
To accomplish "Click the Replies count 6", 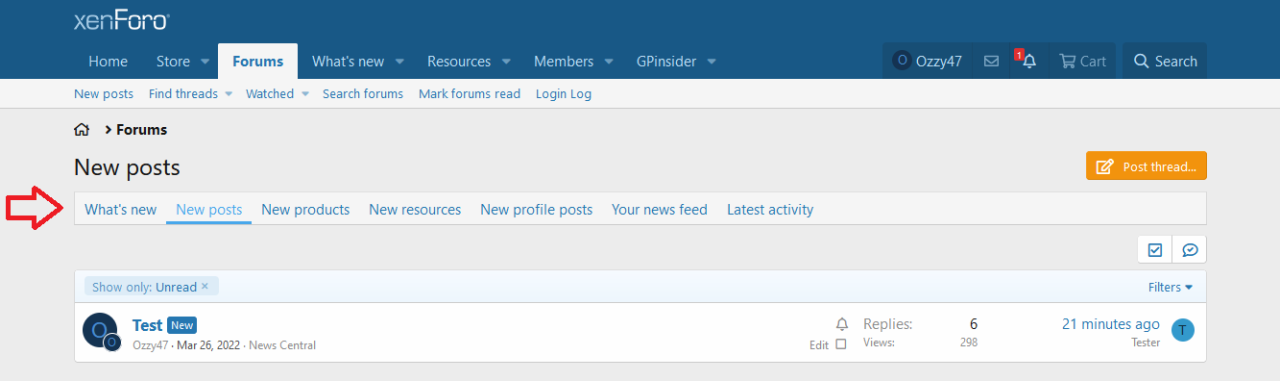I will pyautogui.click(x=973, y=324).
